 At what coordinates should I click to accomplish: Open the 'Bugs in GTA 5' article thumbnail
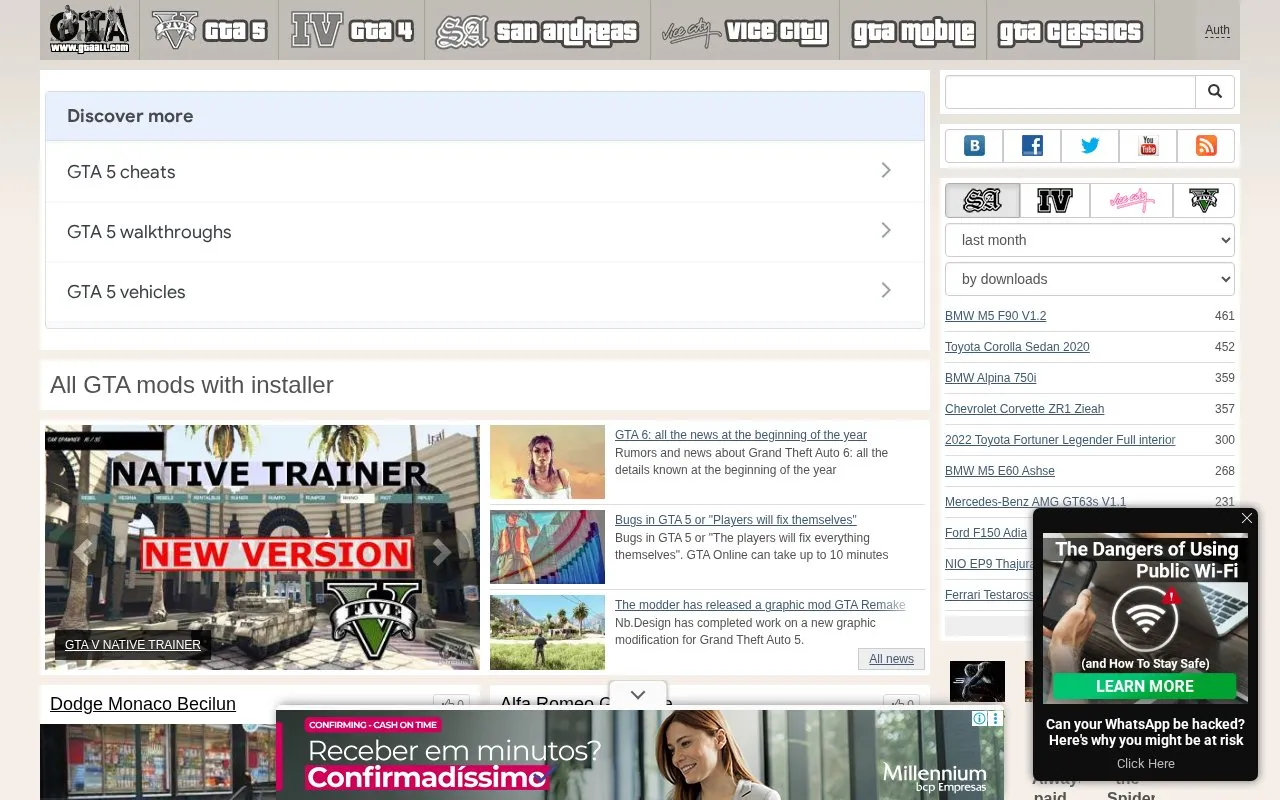547,547
